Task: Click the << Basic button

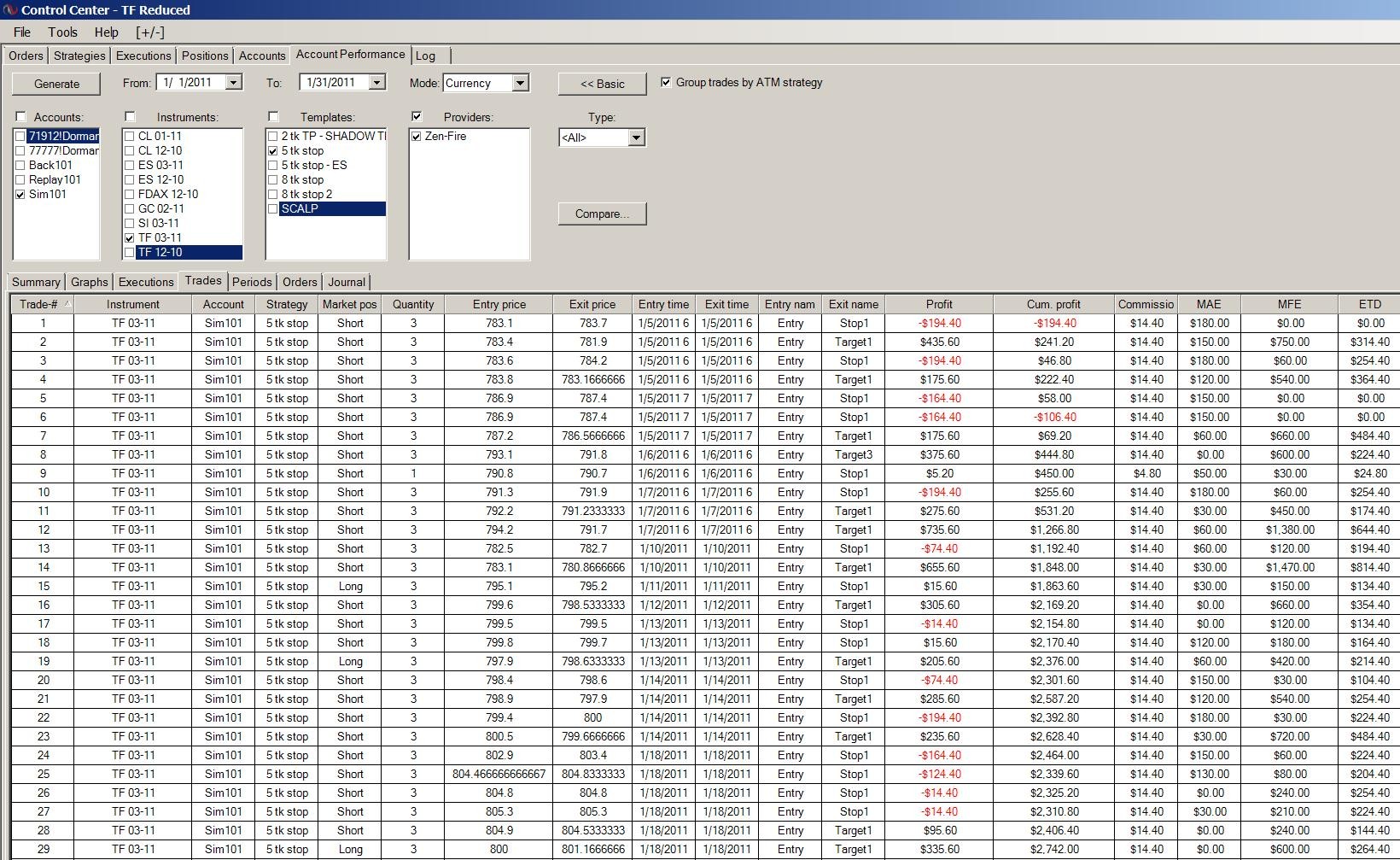Action: tap(602, 84)
